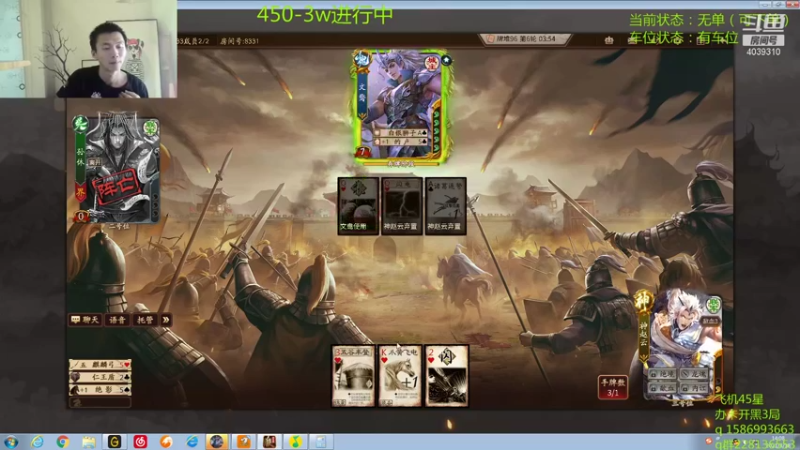Expand more options with double-arrow button

166,320
